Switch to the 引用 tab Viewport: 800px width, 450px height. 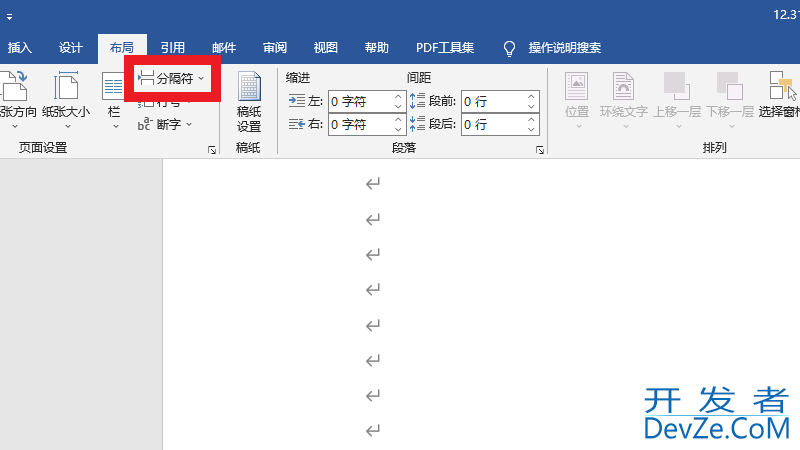click(x=172, y=48)
